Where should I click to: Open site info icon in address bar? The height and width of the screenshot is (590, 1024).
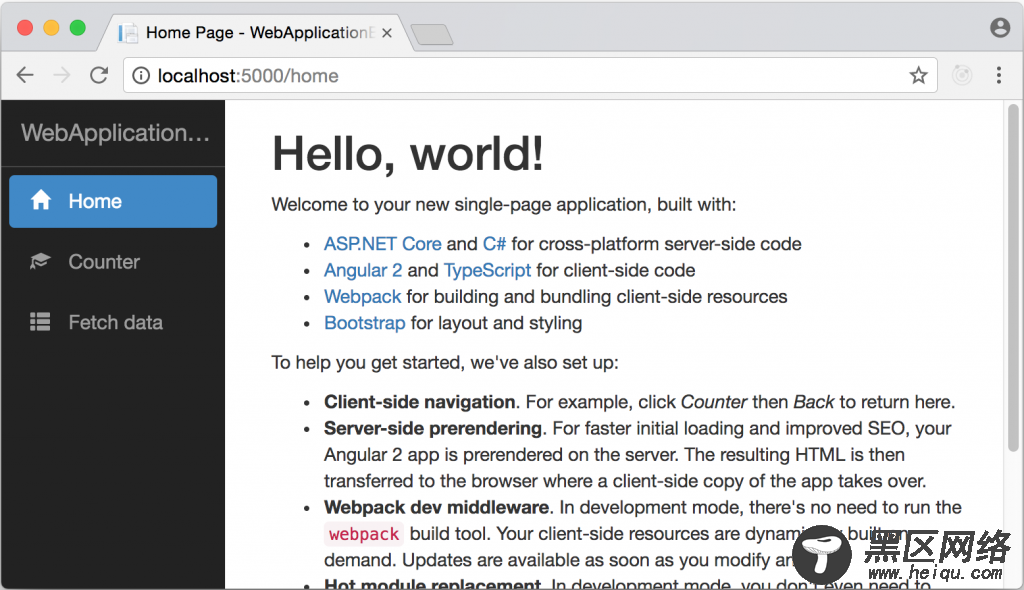(140, 76)
